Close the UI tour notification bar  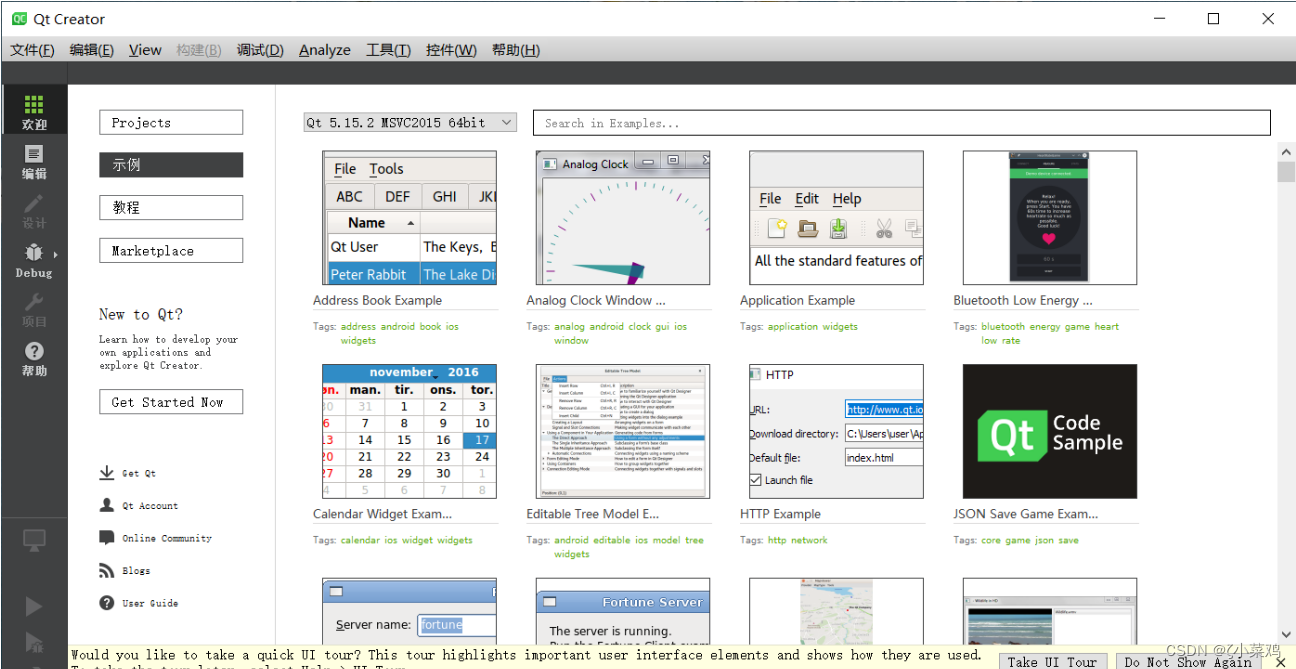click(x=1280, y=662)
